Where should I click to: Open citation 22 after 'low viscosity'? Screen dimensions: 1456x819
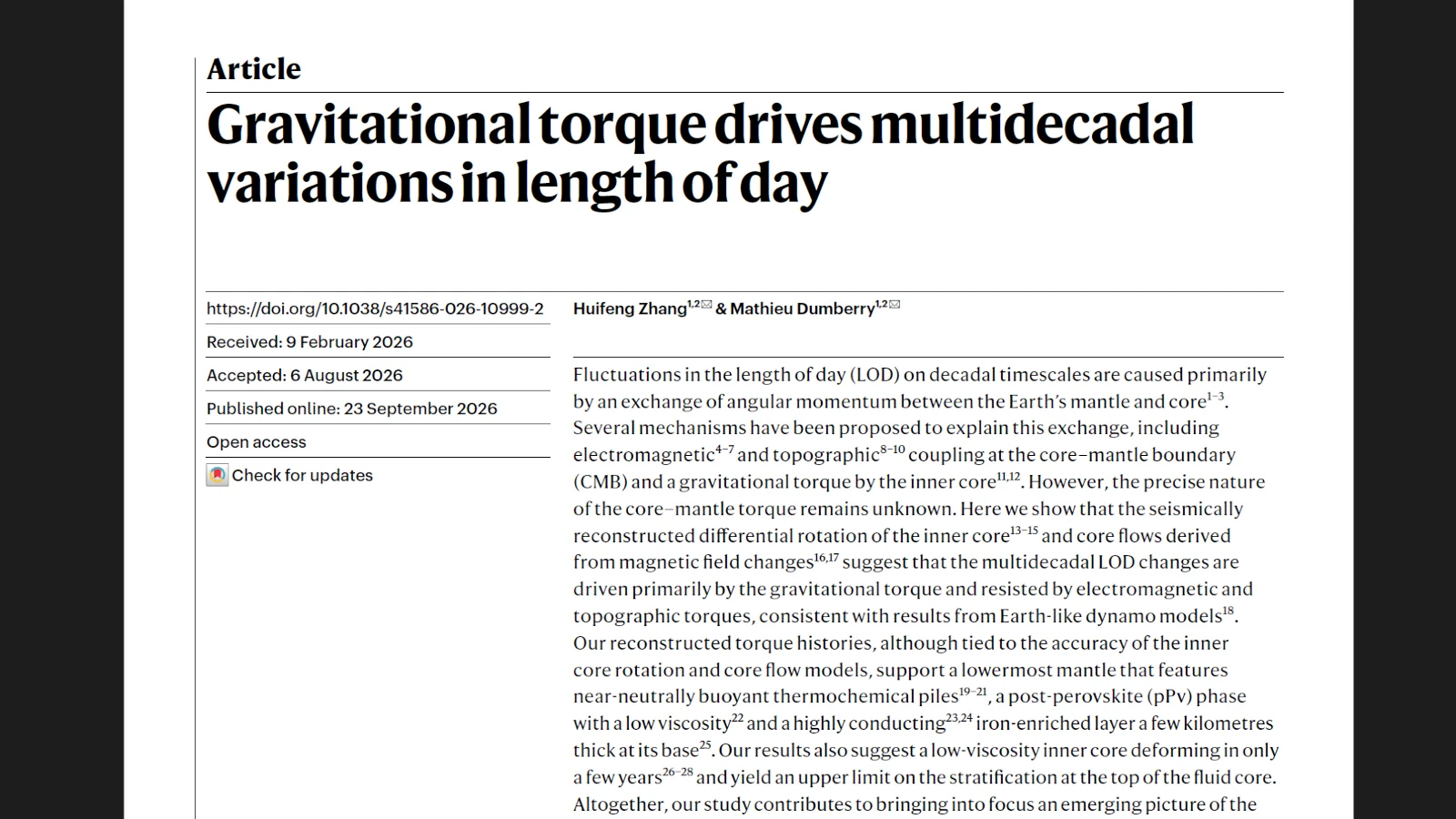pyautogui.click(x=738, y=717)
